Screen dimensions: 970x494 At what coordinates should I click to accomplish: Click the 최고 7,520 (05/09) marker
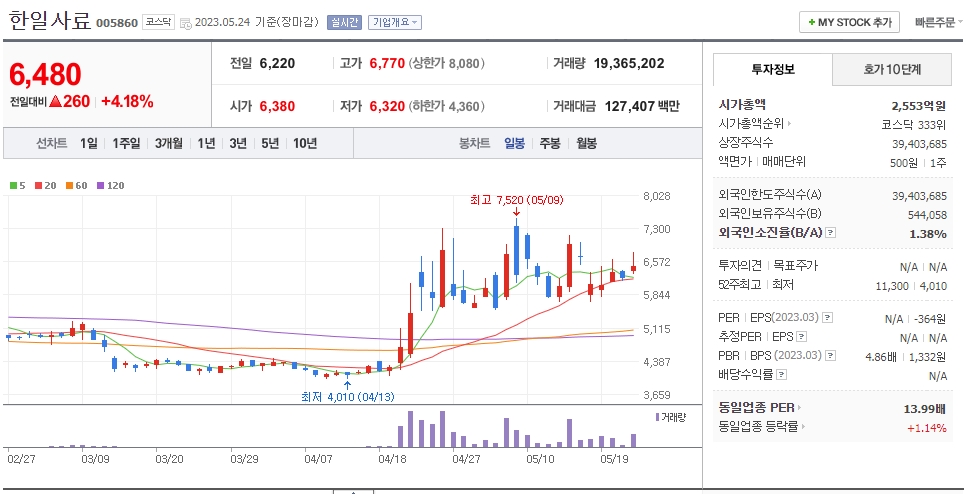(x=517, y=200)
